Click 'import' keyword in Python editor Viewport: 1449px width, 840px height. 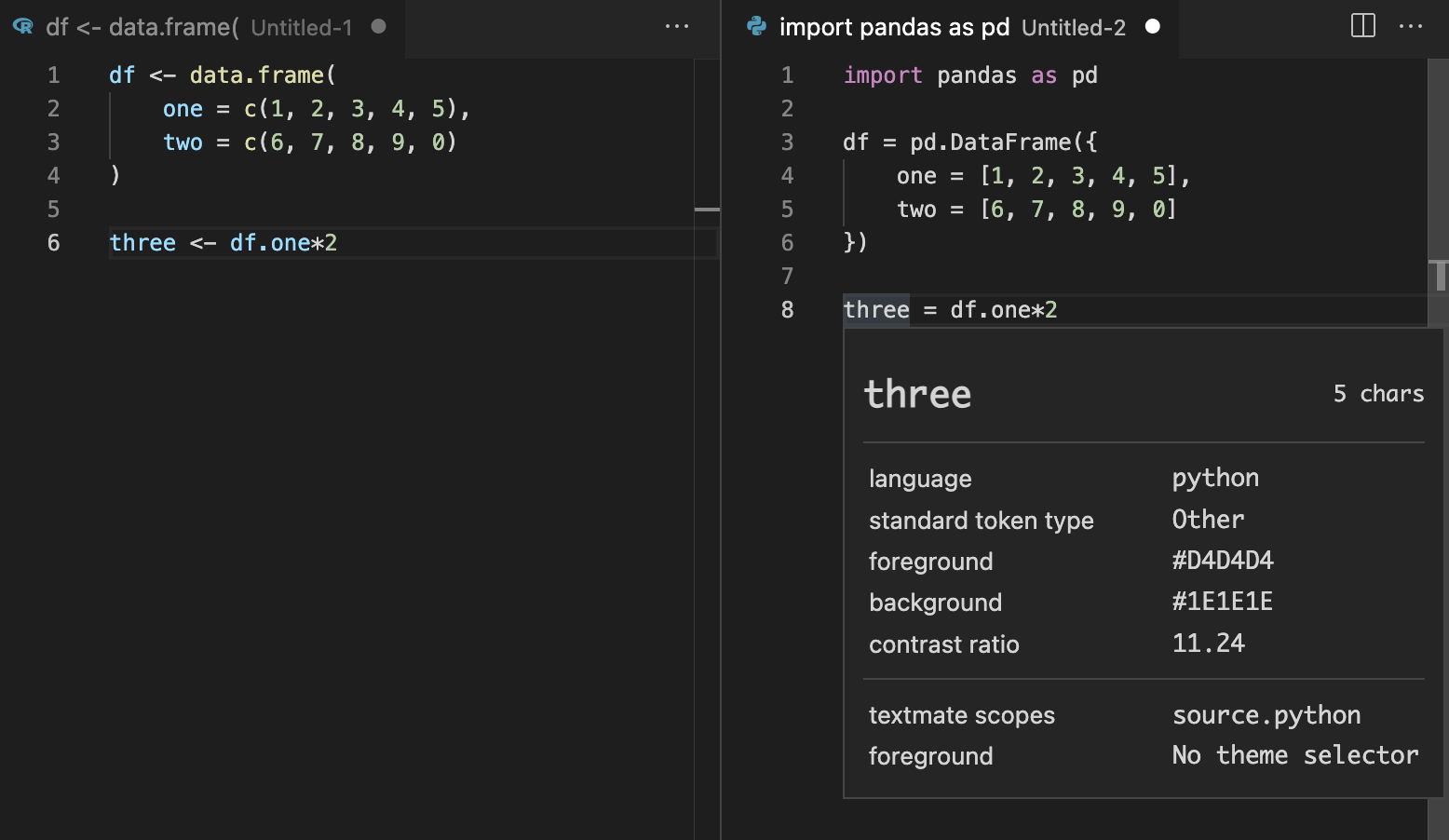click(x=883, y=75)
